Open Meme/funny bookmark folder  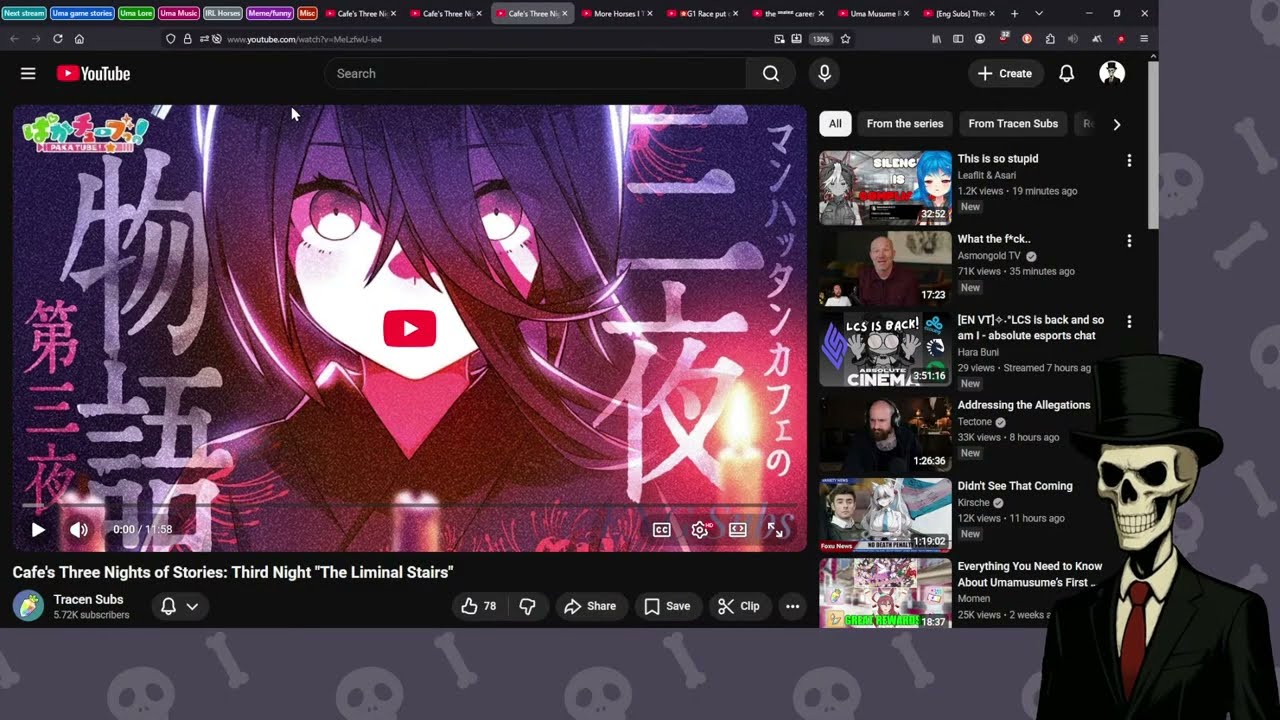pos(269,13)
